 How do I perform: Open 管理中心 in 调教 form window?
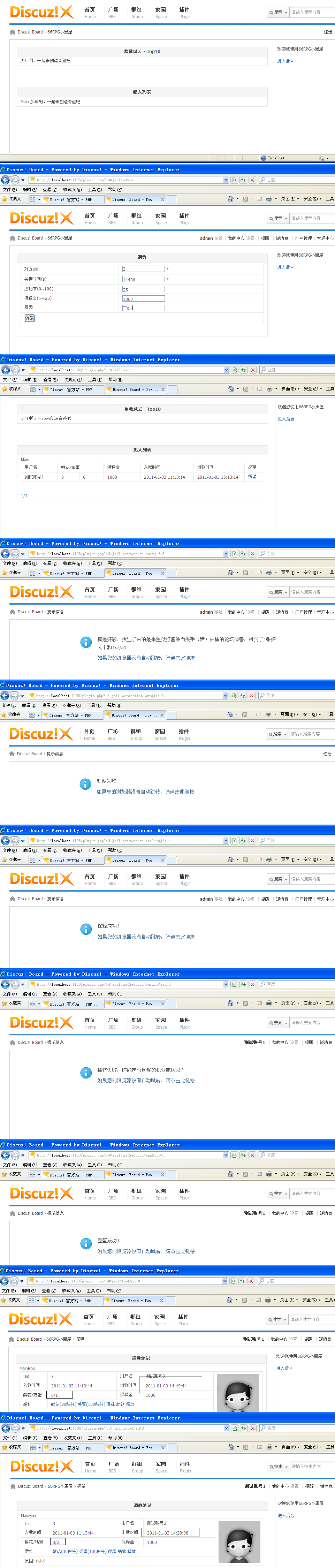(x=325, y=238)
